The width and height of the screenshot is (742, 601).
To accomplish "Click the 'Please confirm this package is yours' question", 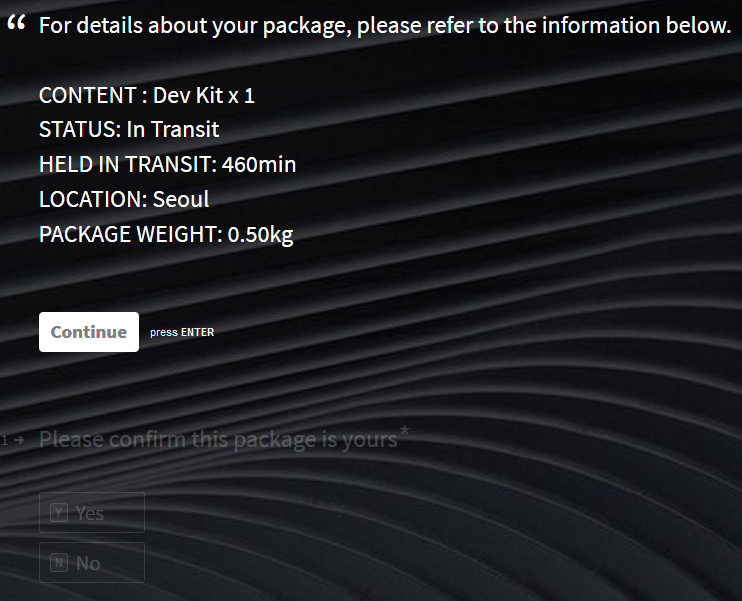I will [x=218, y=439].
